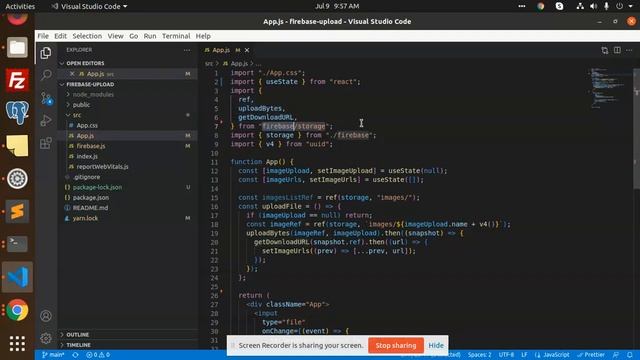
Task: Open .gitignore file
Action: click(x=86, y=177)
